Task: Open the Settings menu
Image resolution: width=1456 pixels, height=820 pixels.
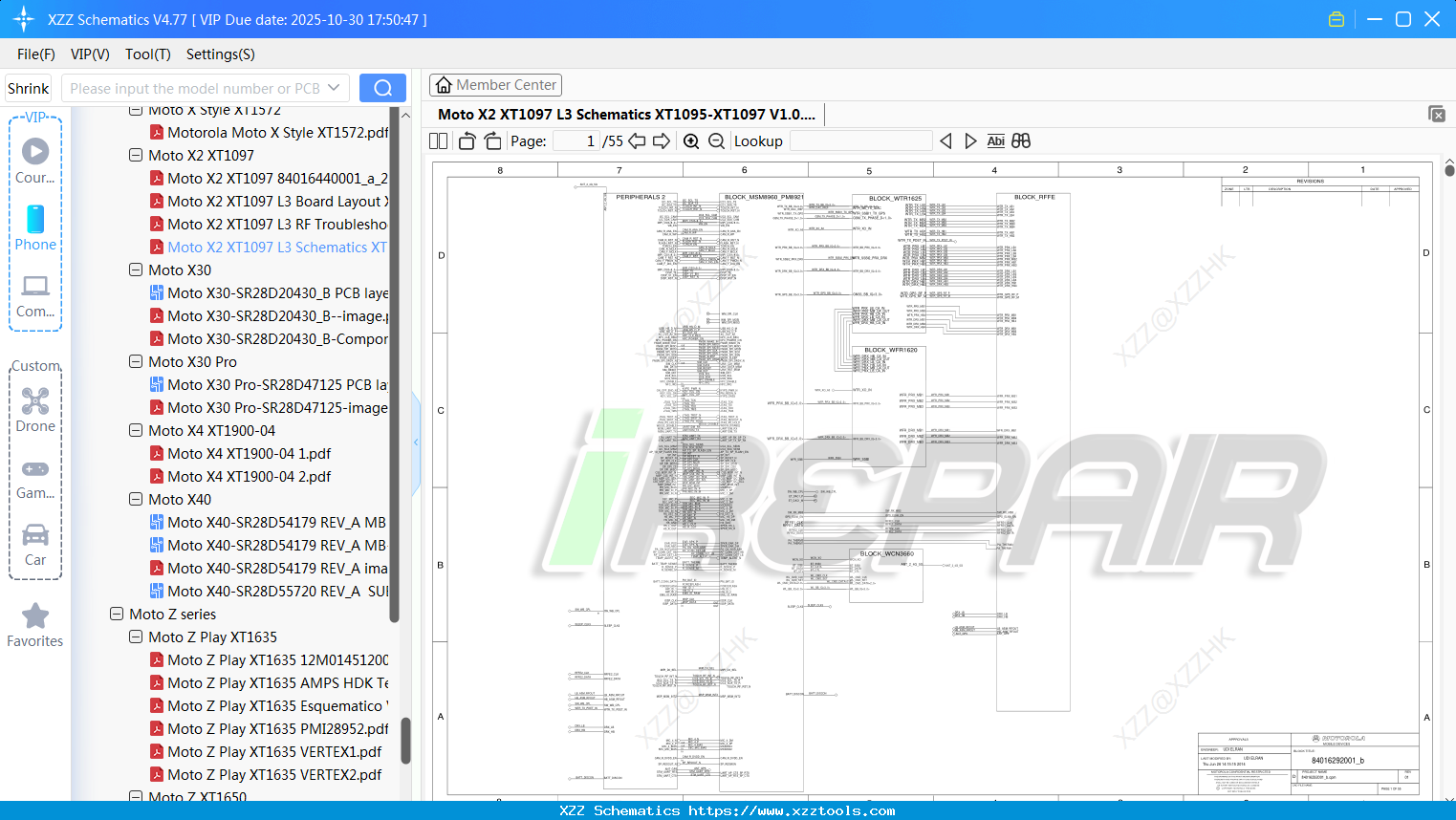Action: pos(220,54)
